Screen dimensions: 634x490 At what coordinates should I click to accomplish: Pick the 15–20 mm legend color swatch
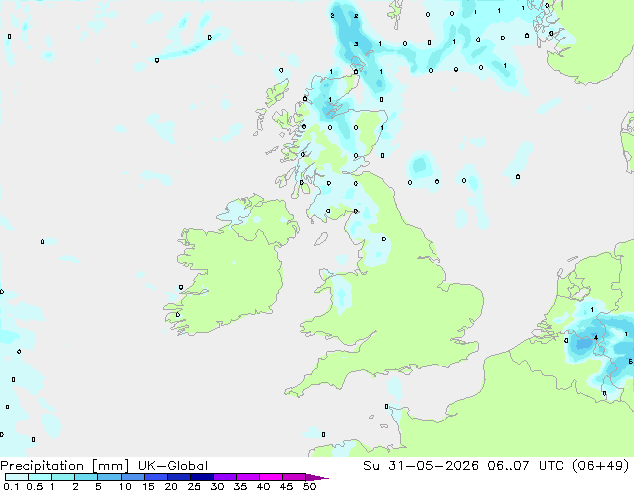pos(155,477)
